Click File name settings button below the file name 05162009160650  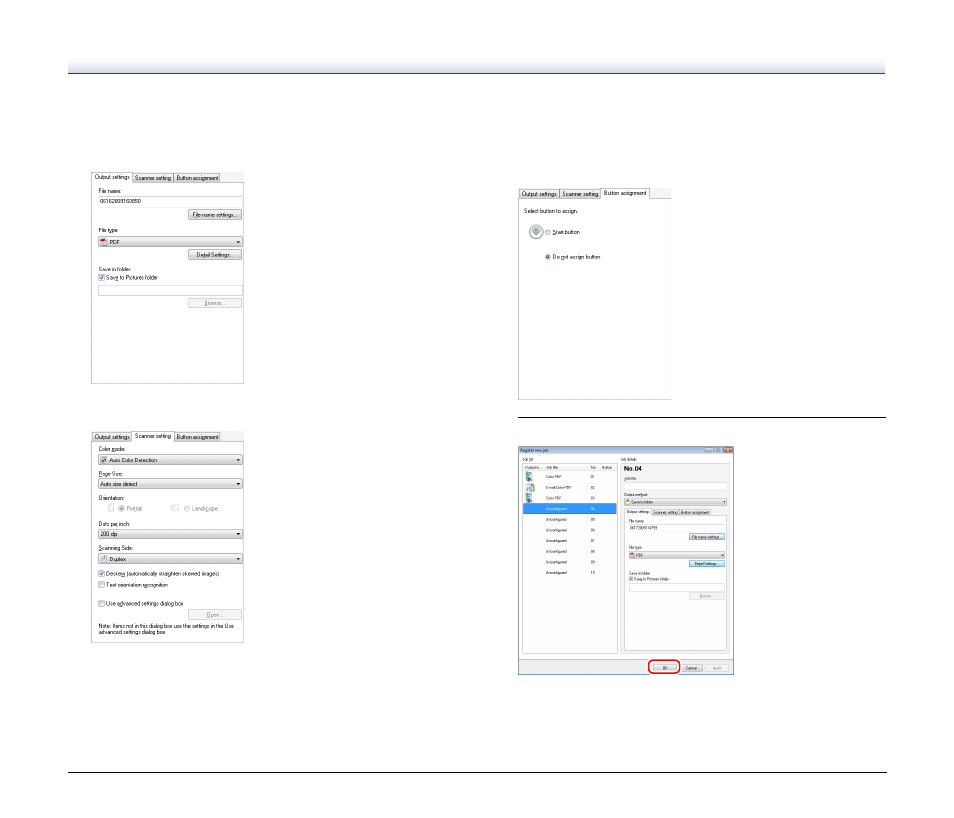pos(215,215)
